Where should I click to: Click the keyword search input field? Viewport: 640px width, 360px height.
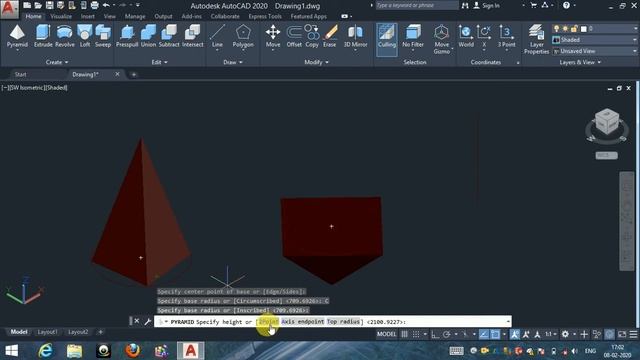point(417,5)
